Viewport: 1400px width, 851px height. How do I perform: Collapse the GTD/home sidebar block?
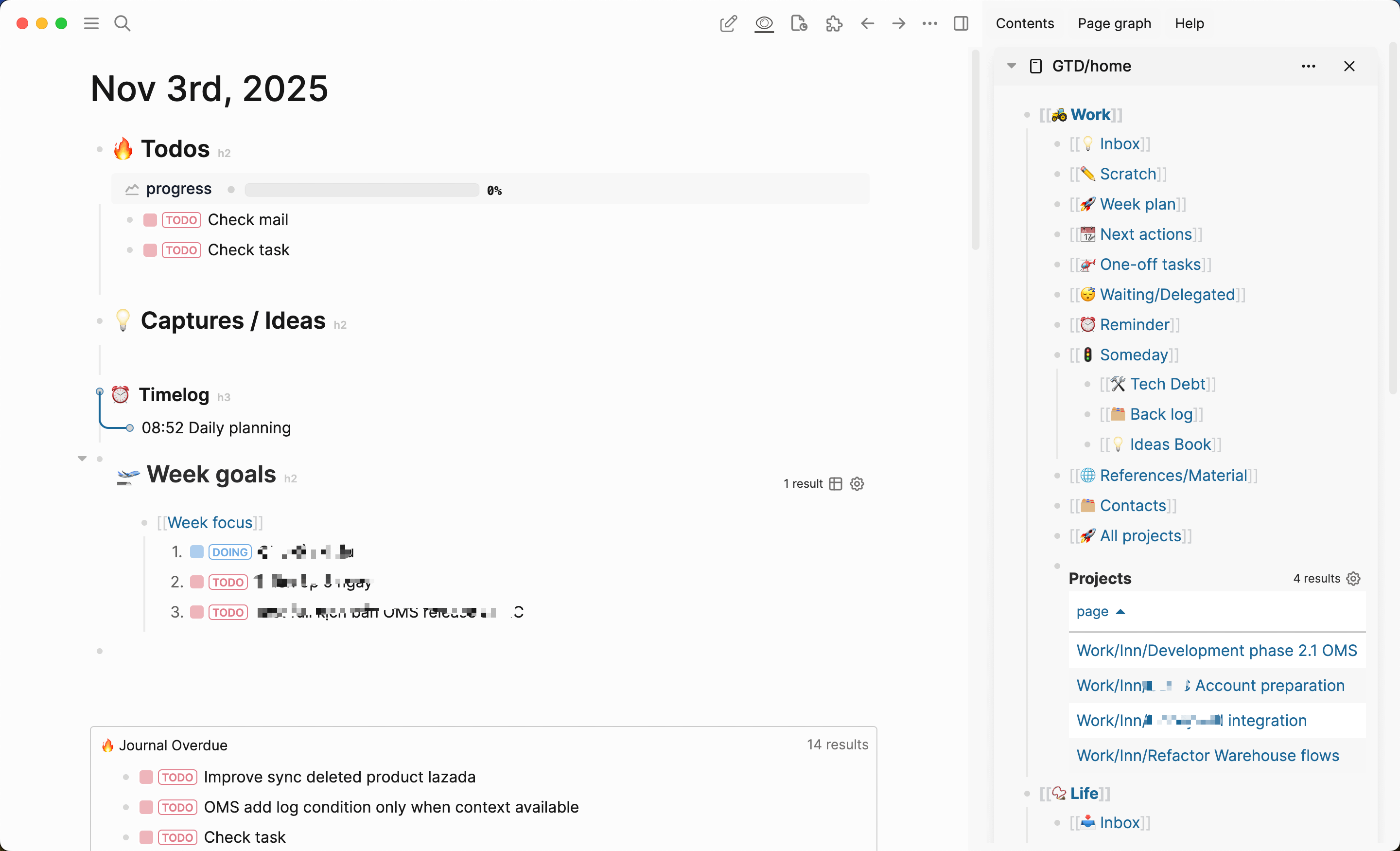coord(1012,66)
